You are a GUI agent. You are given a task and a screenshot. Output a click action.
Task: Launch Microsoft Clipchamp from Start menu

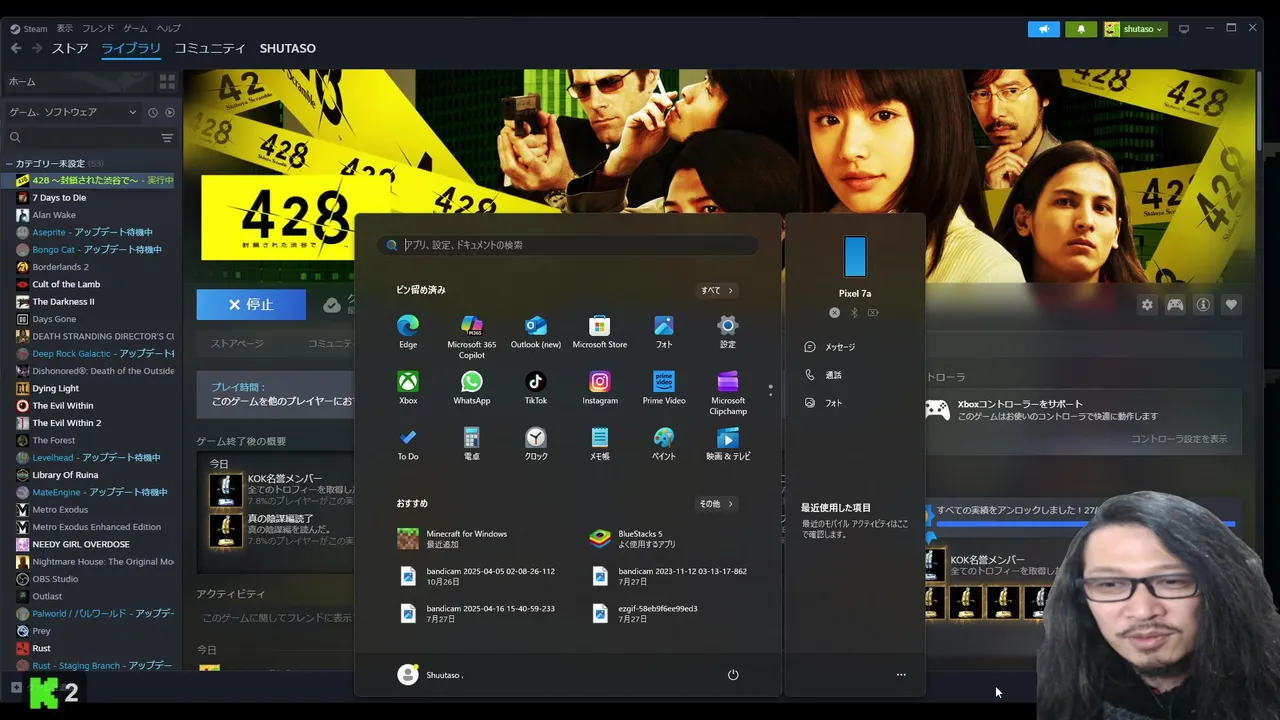[728, 392]
